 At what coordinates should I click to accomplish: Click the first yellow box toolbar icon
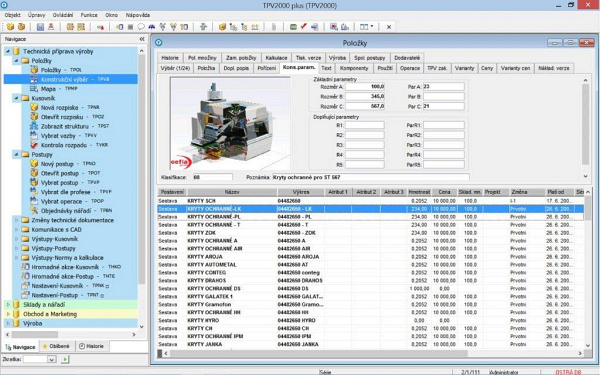[x=10, y=27]
